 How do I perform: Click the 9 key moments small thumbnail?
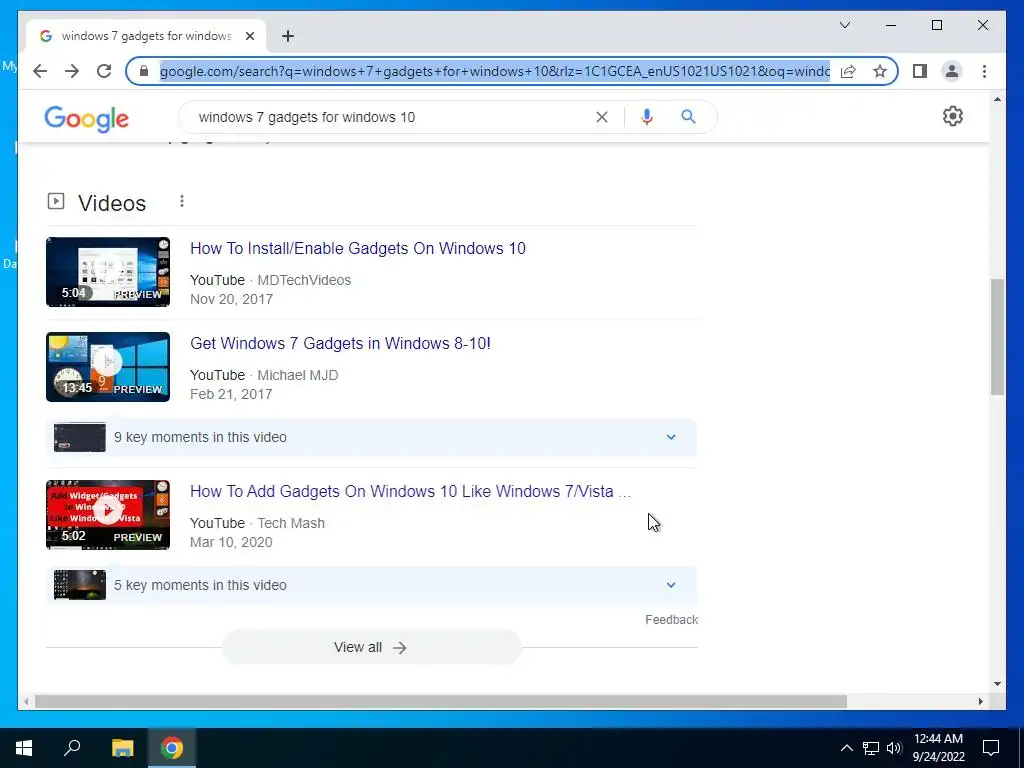coord(80,437)
